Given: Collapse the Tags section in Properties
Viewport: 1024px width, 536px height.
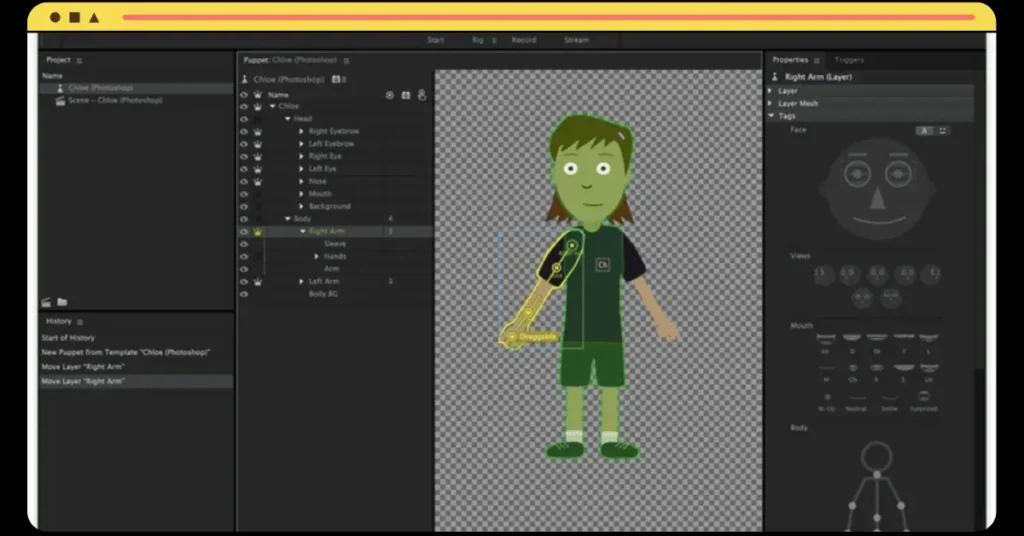Looking at the screenshot, I should pos(771,116).
